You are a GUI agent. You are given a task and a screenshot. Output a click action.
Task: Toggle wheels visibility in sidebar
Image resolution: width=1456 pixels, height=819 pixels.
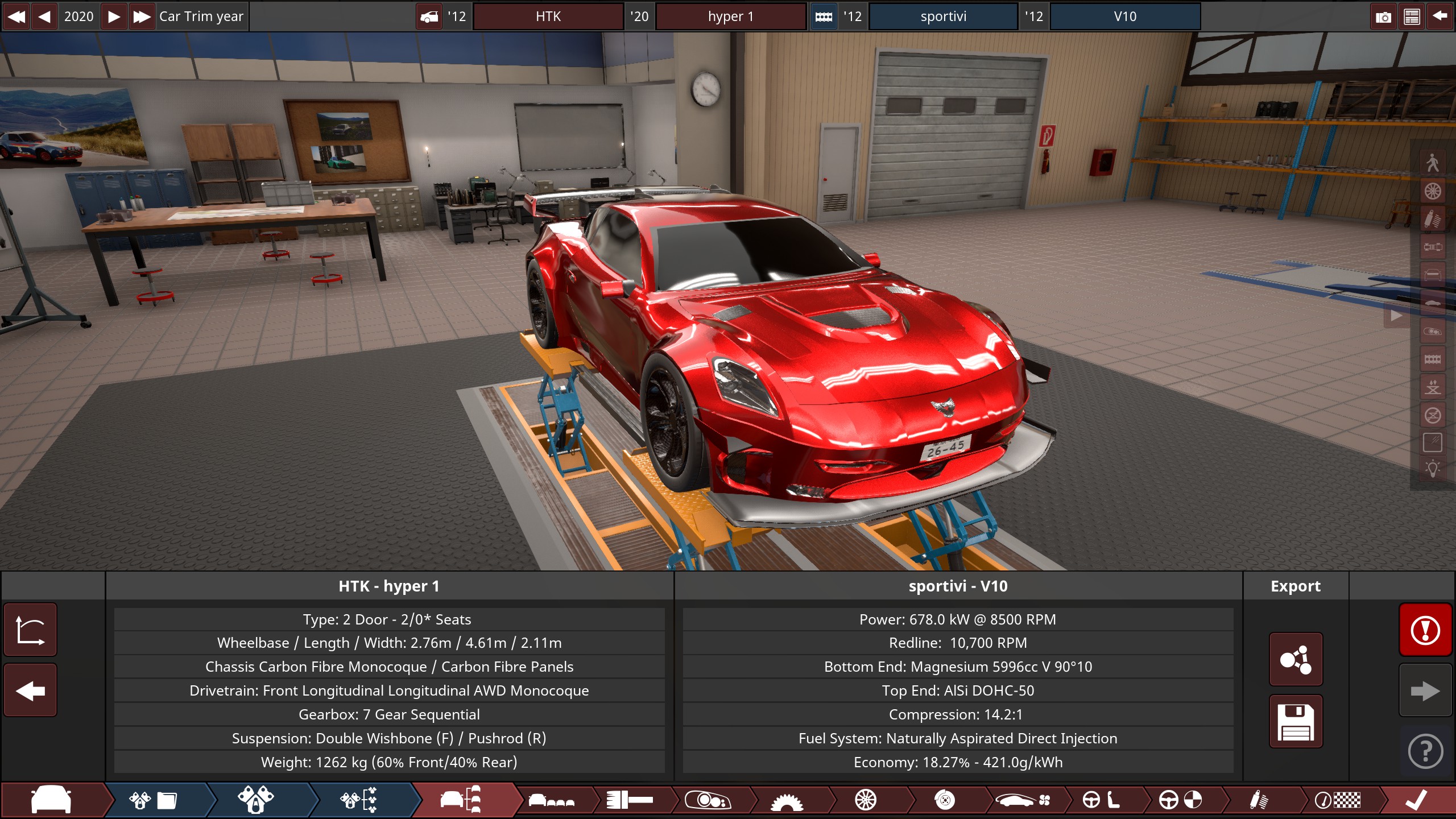[1432, 191]
